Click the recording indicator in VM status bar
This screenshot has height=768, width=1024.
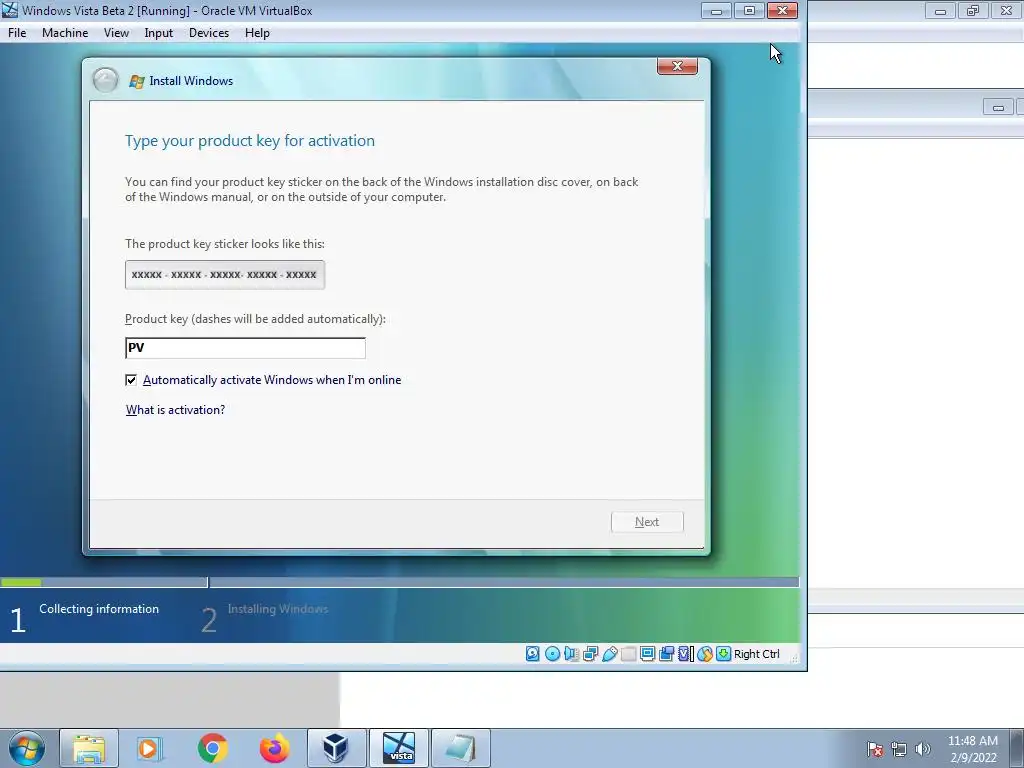666,654
